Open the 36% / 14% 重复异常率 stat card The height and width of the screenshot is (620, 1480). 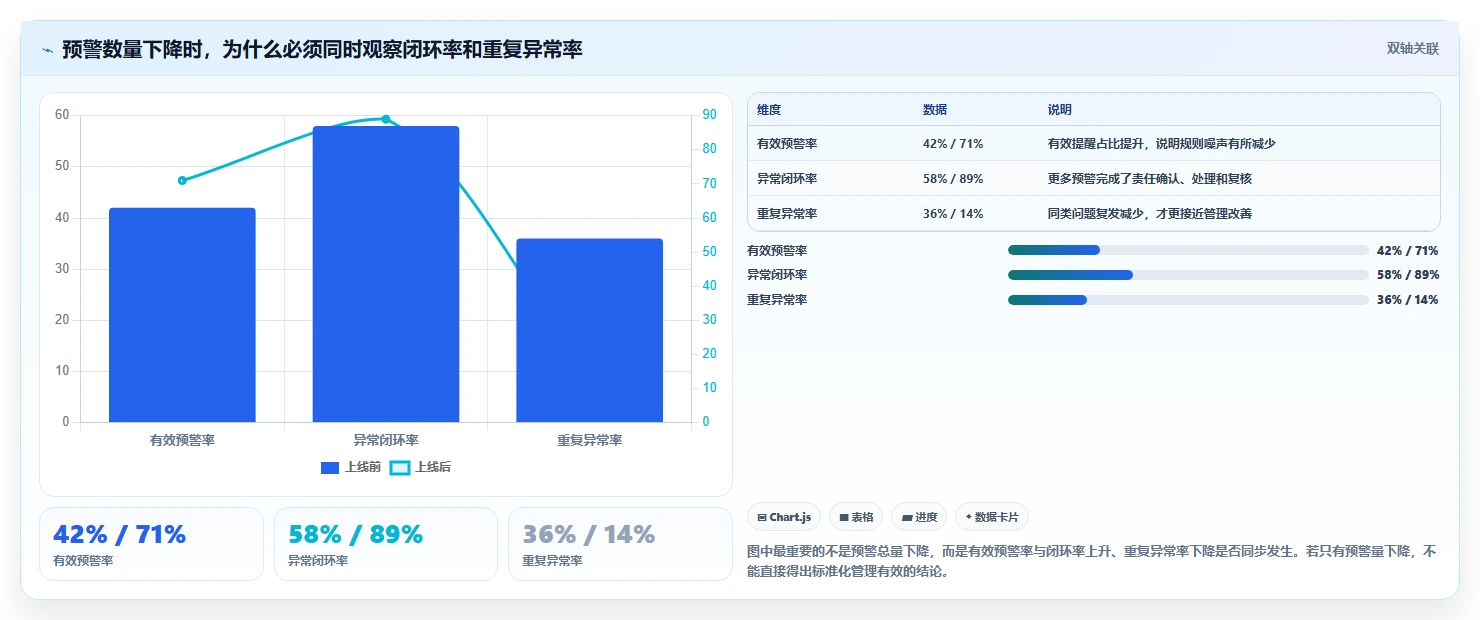tap(620, 544)
